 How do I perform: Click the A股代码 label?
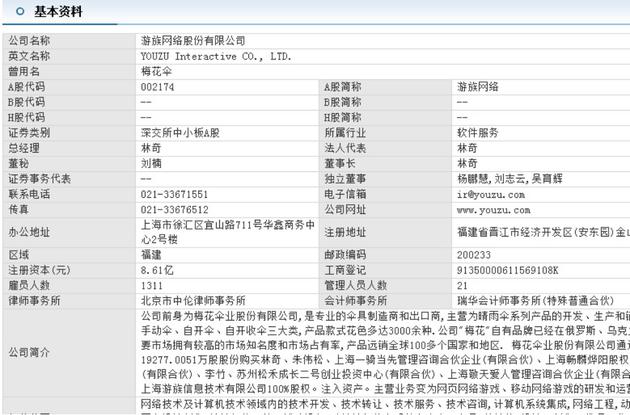tap(27, 87)
